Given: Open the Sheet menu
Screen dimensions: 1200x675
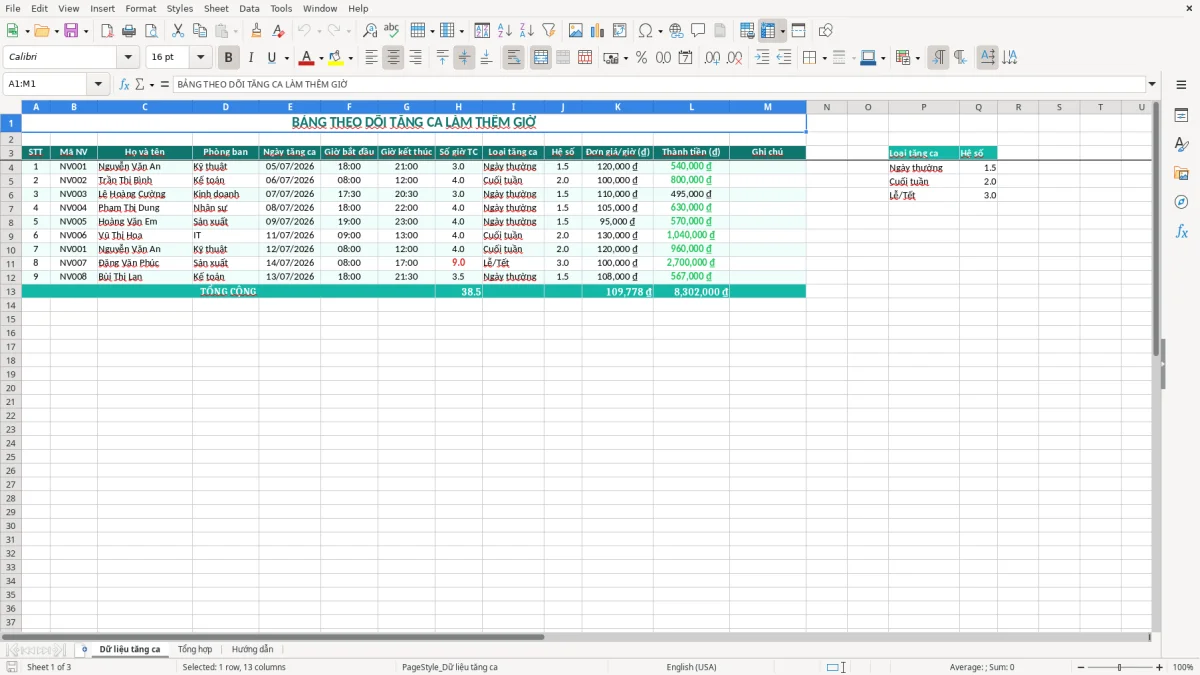Looking at the screenshot, I should 216,8.
